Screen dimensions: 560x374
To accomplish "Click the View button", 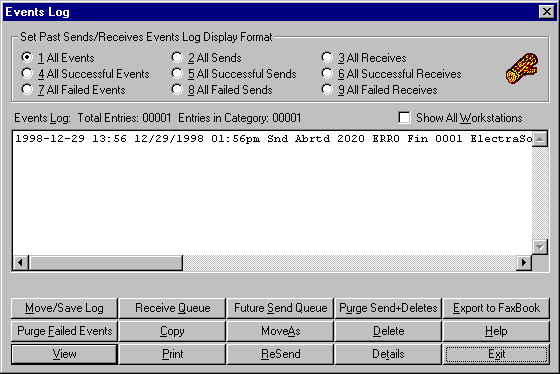I will tap(64, 354).
